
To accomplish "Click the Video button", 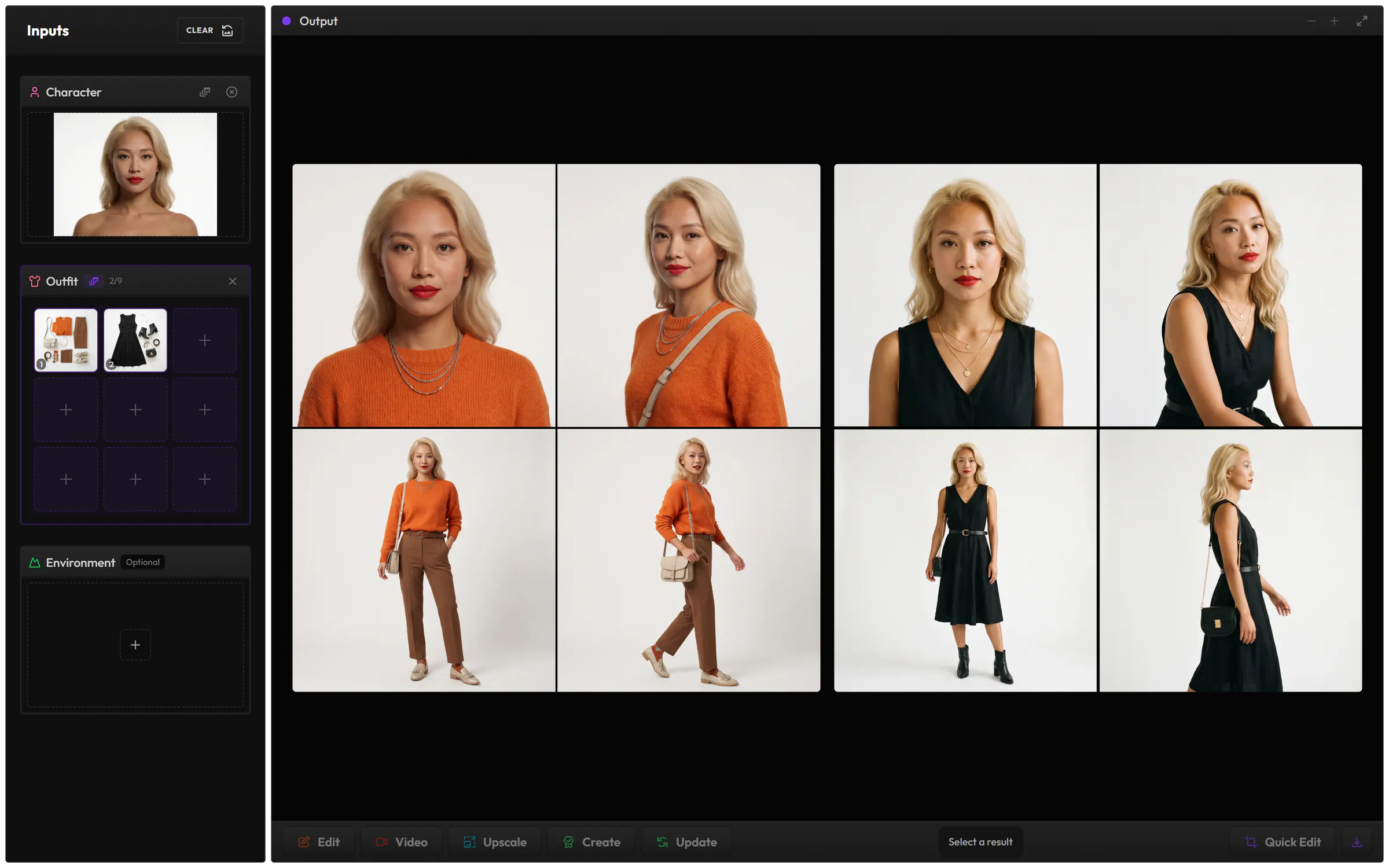I will click(402, 842).
